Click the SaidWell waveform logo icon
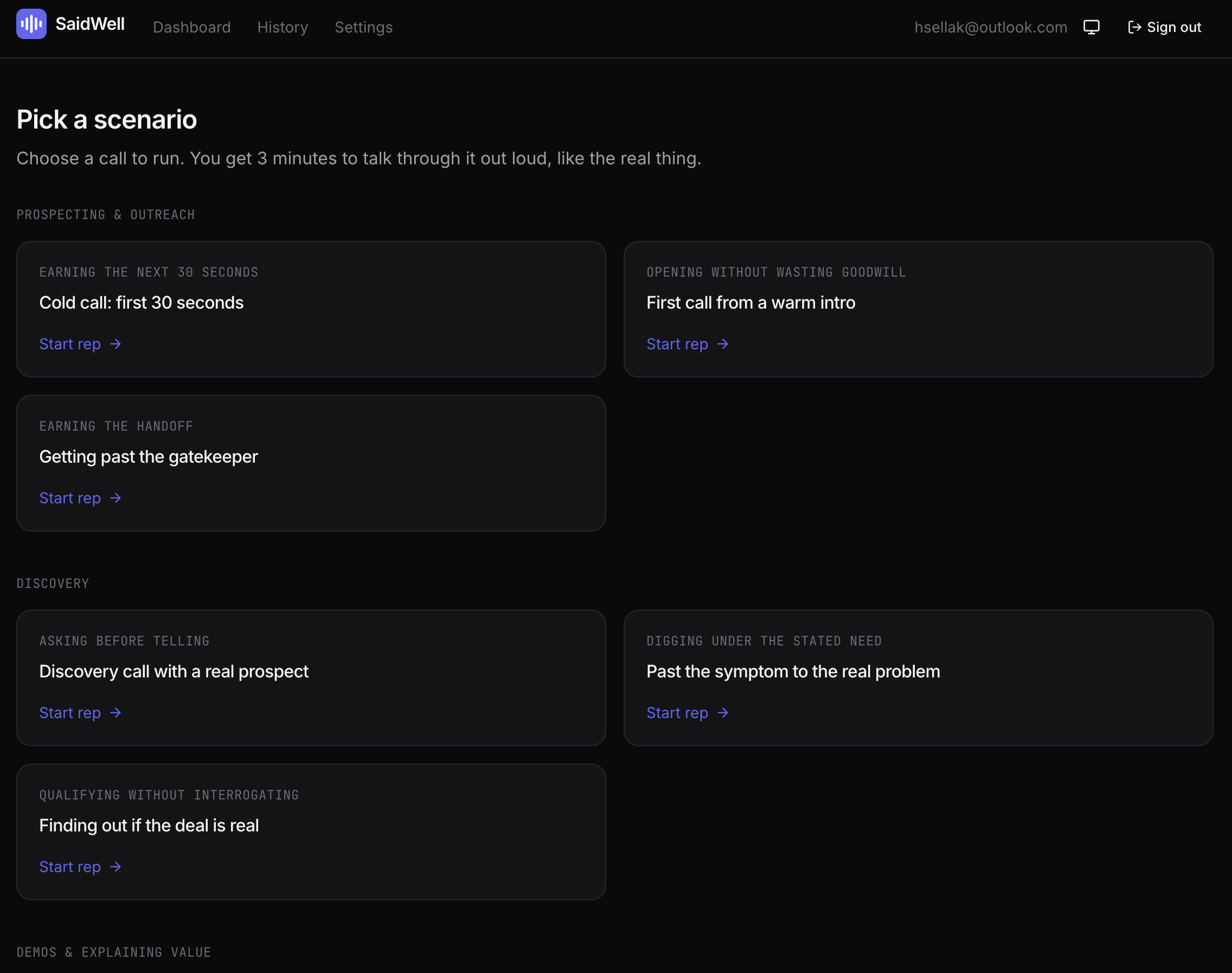 click(31, 24)
